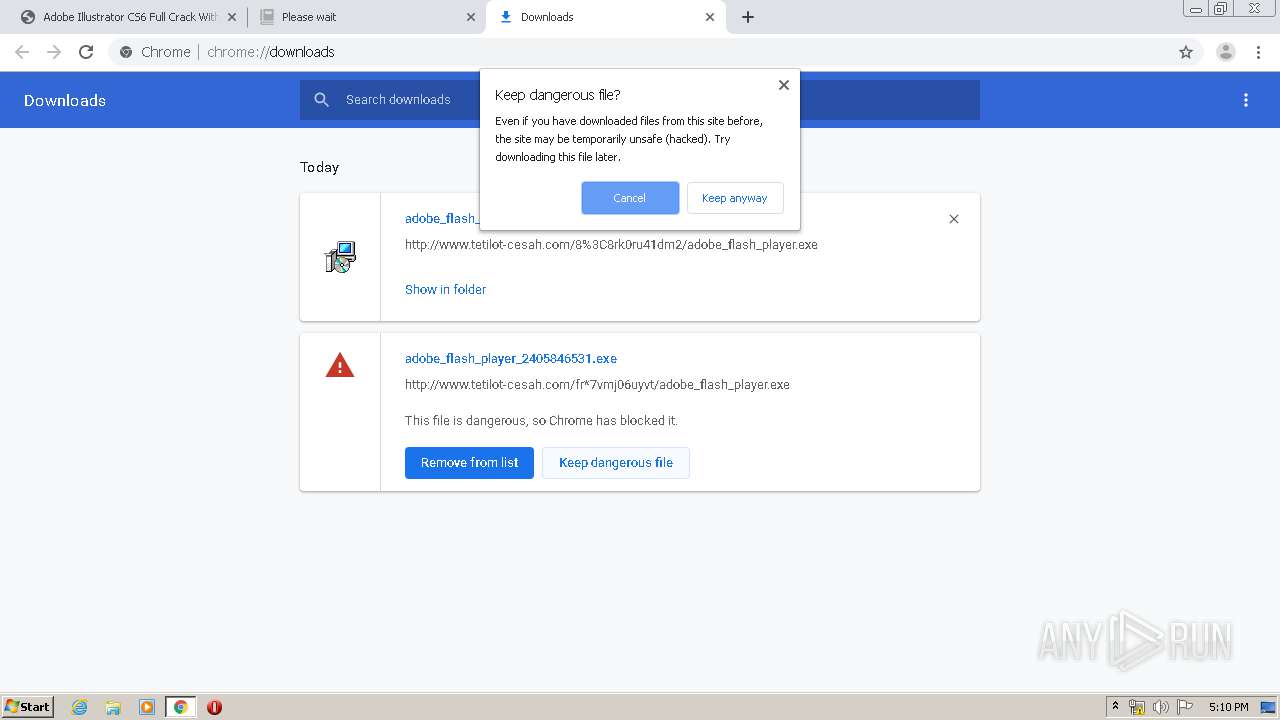Go forward to next page

pos(54,52)
